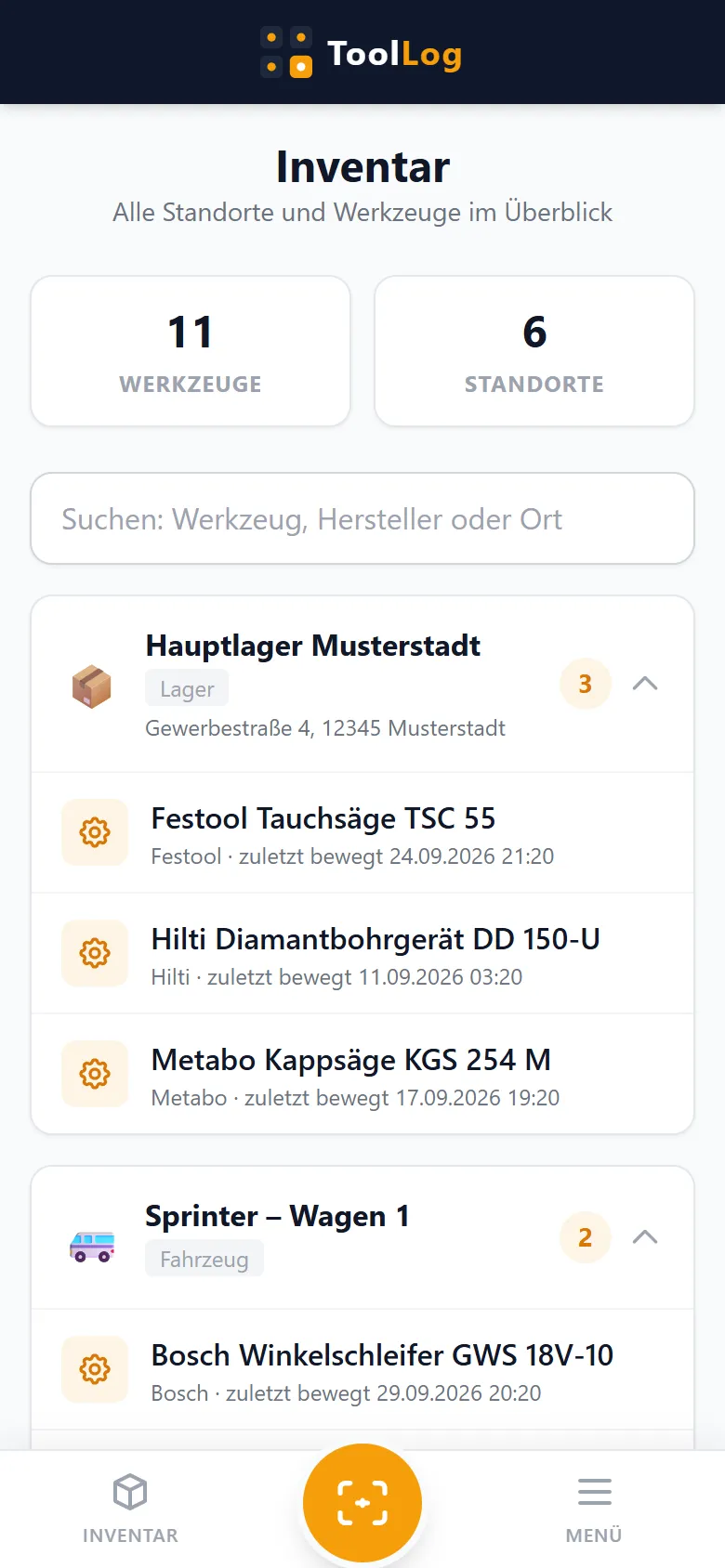
Task: Click the Sprinter van icon
Action: tap(92, 1246)
